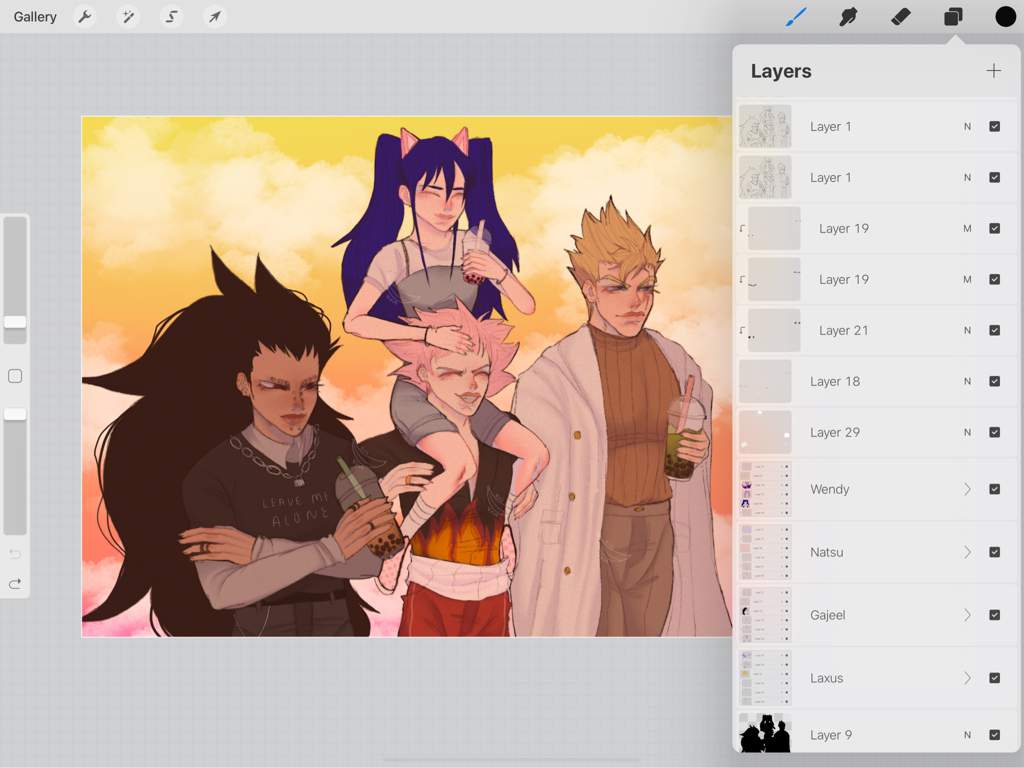
Task: Tap the Layer 18 thumbnail
Action: [x=765, y=381]
